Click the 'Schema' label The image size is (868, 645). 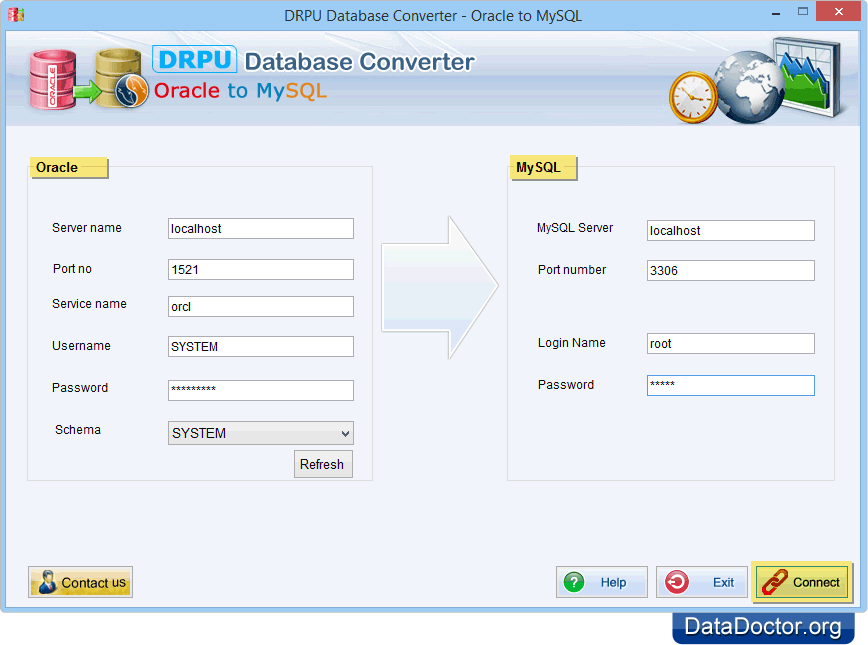pyautogui.click(x=78, y=430)
